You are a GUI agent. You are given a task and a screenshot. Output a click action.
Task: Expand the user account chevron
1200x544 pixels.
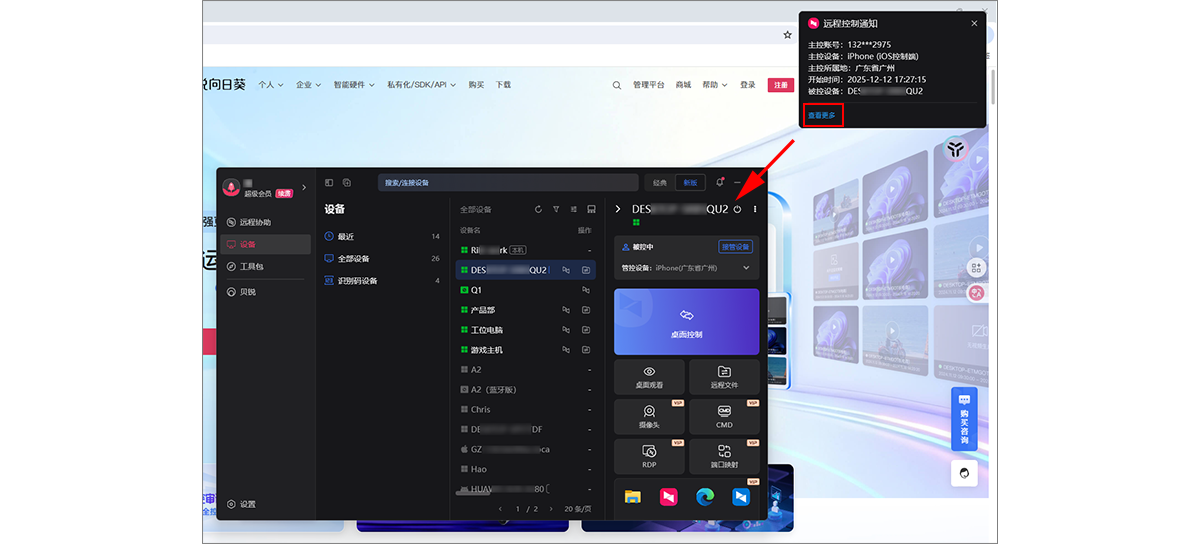[x=304, y=187]
